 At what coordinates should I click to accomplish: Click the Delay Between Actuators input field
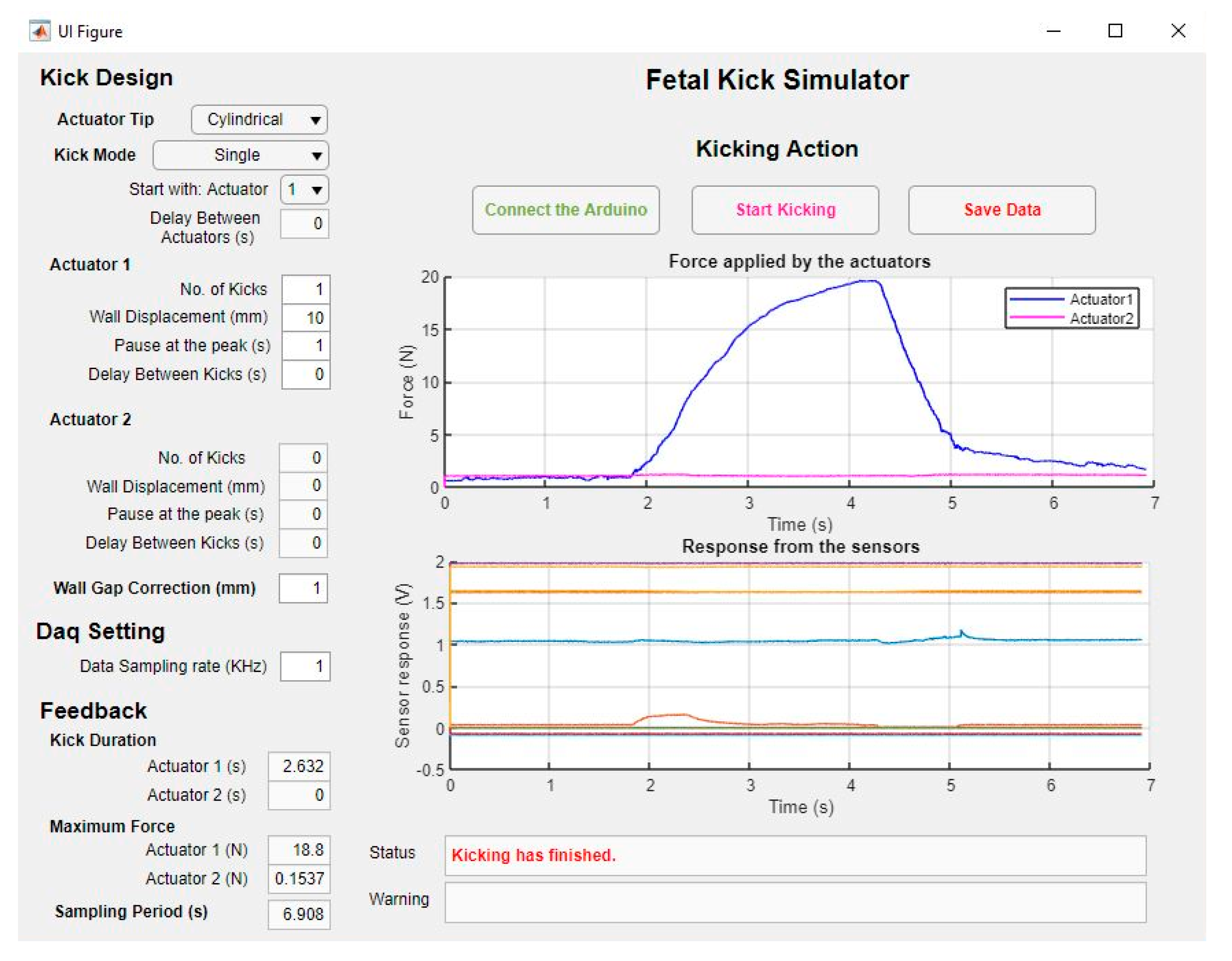point(305,223)
